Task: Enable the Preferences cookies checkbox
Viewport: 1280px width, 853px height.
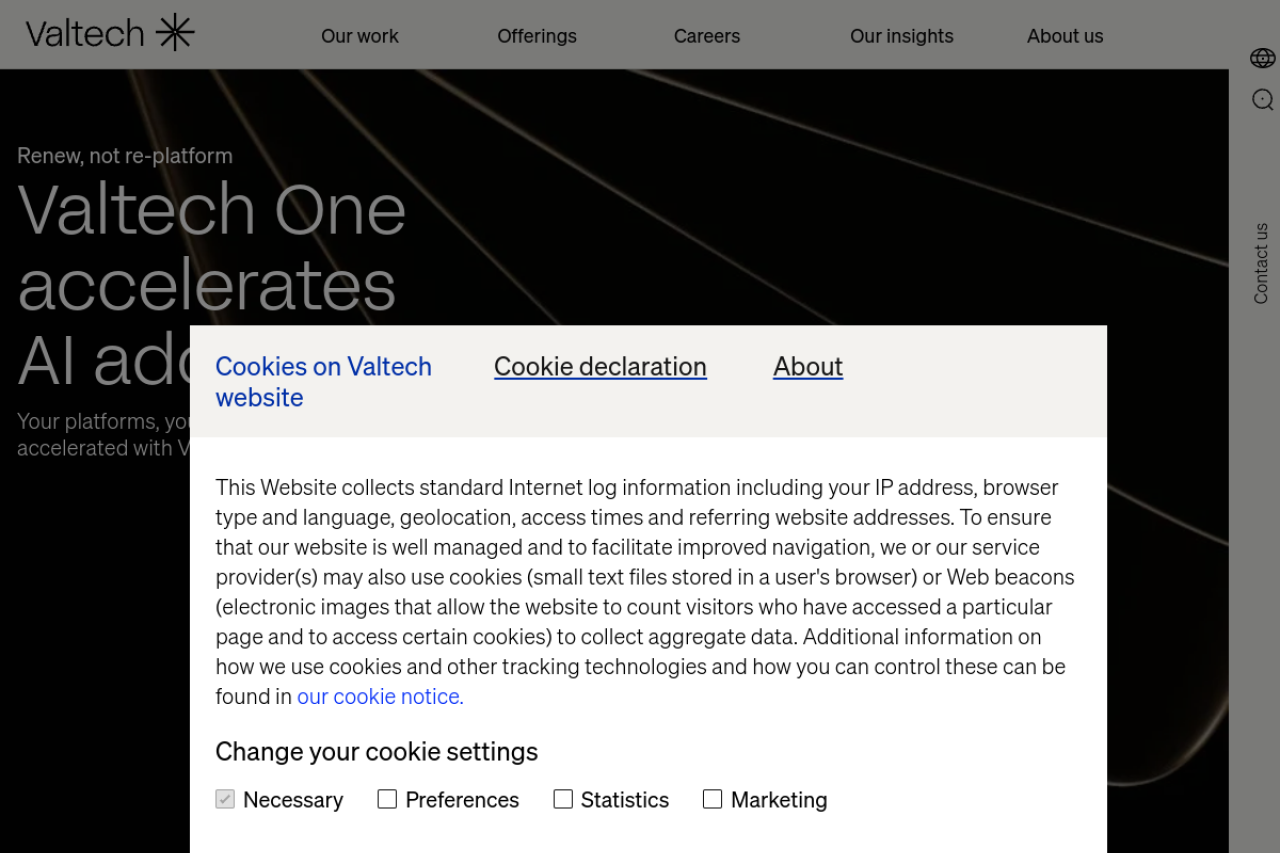Action: (387, 799)
